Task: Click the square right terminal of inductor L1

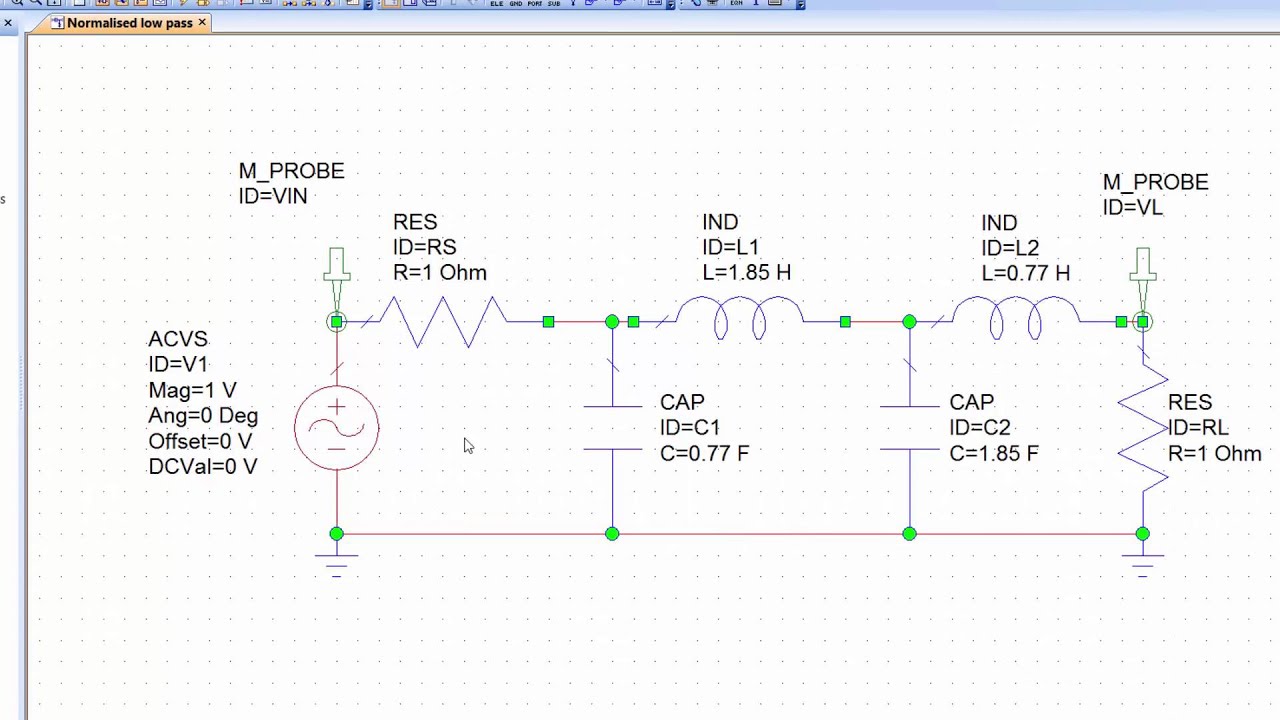Action: 845,322
